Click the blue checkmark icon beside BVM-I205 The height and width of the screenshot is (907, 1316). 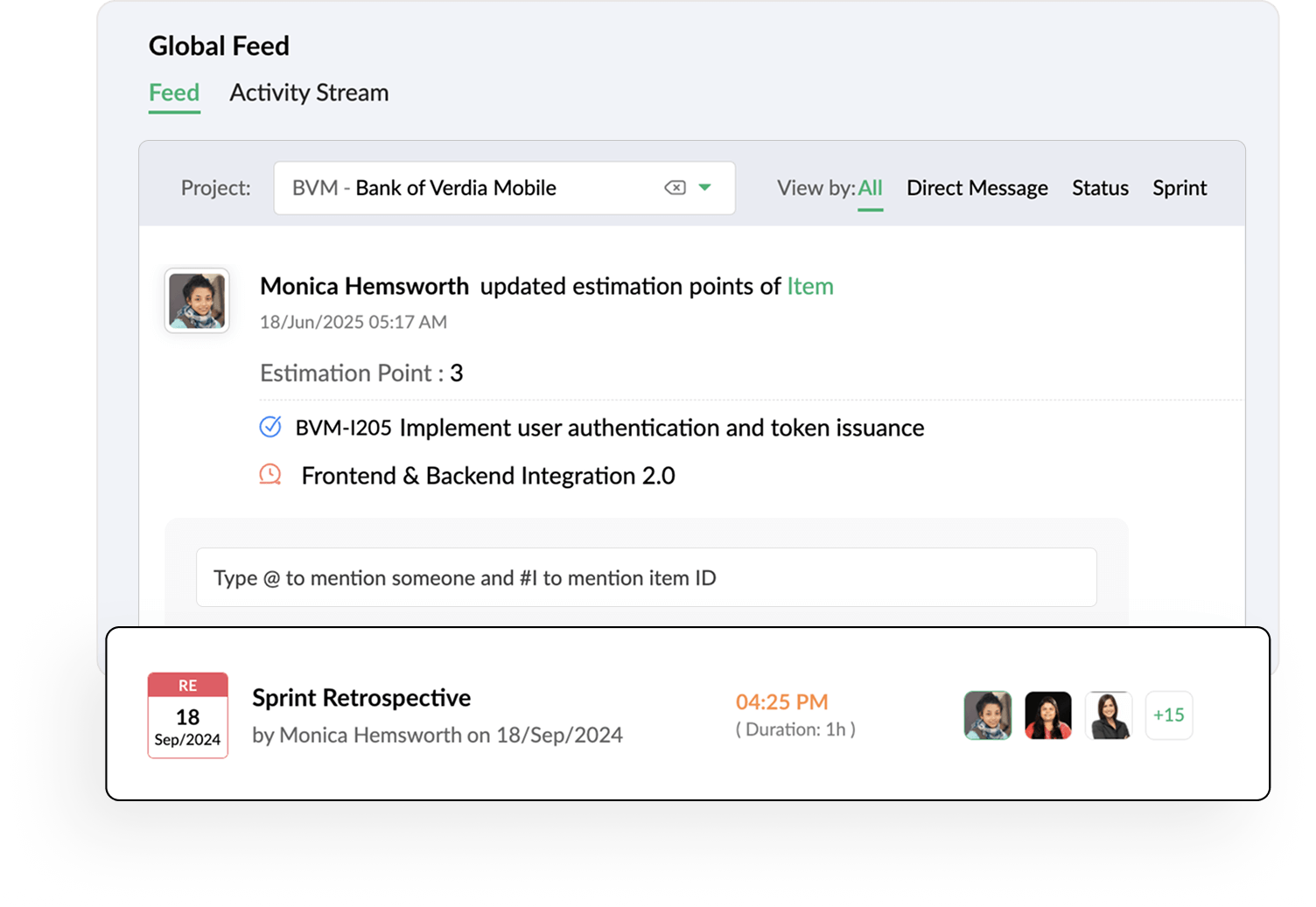coord(269,427)
